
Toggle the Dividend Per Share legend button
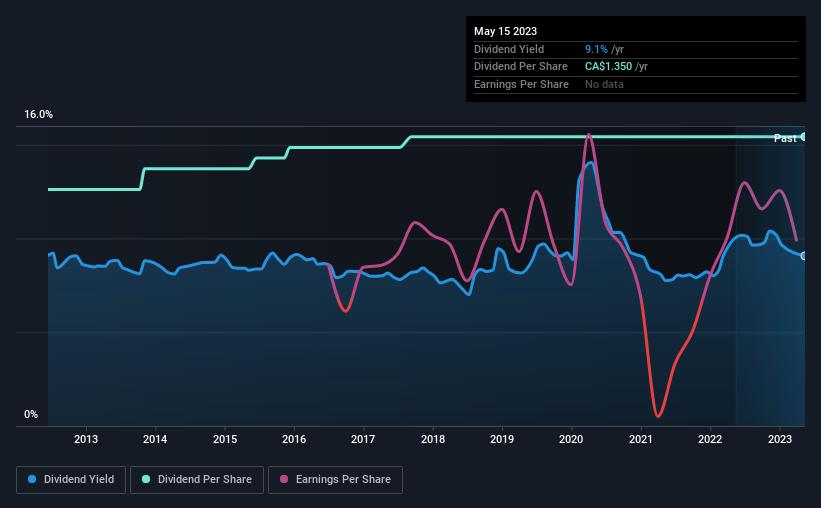pyautogui.click(x=197, y=480)
